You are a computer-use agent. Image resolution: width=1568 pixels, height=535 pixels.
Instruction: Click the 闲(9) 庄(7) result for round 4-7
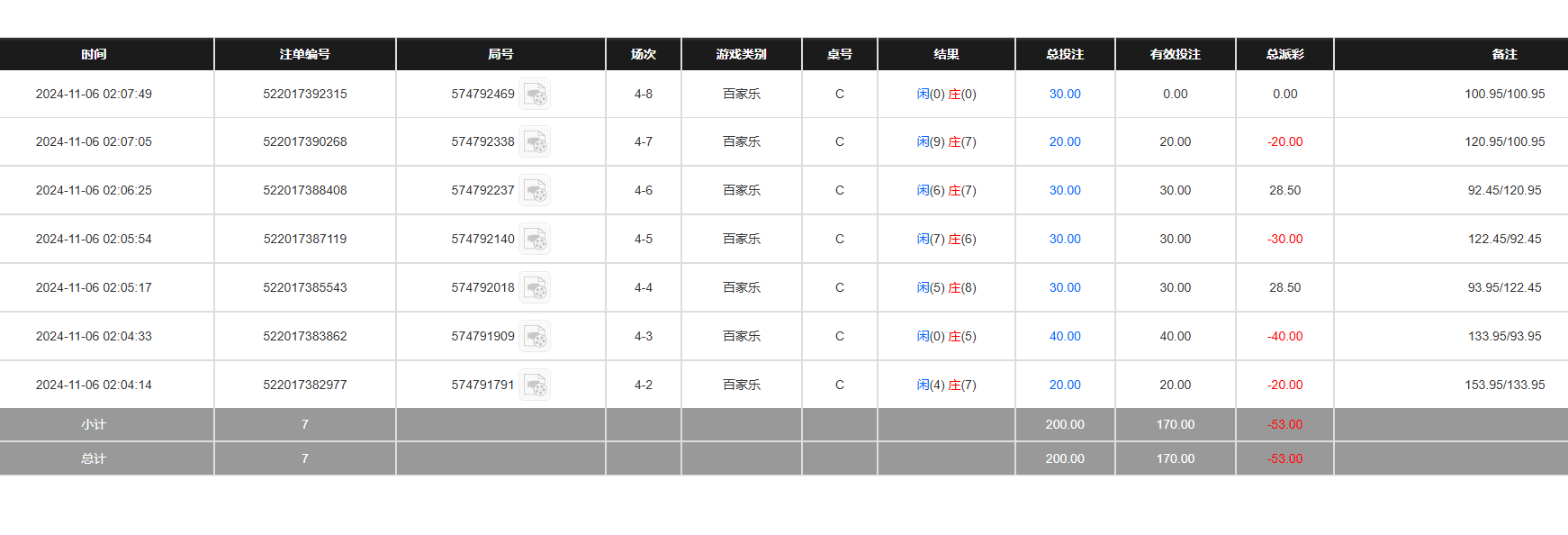pos(946,141)
